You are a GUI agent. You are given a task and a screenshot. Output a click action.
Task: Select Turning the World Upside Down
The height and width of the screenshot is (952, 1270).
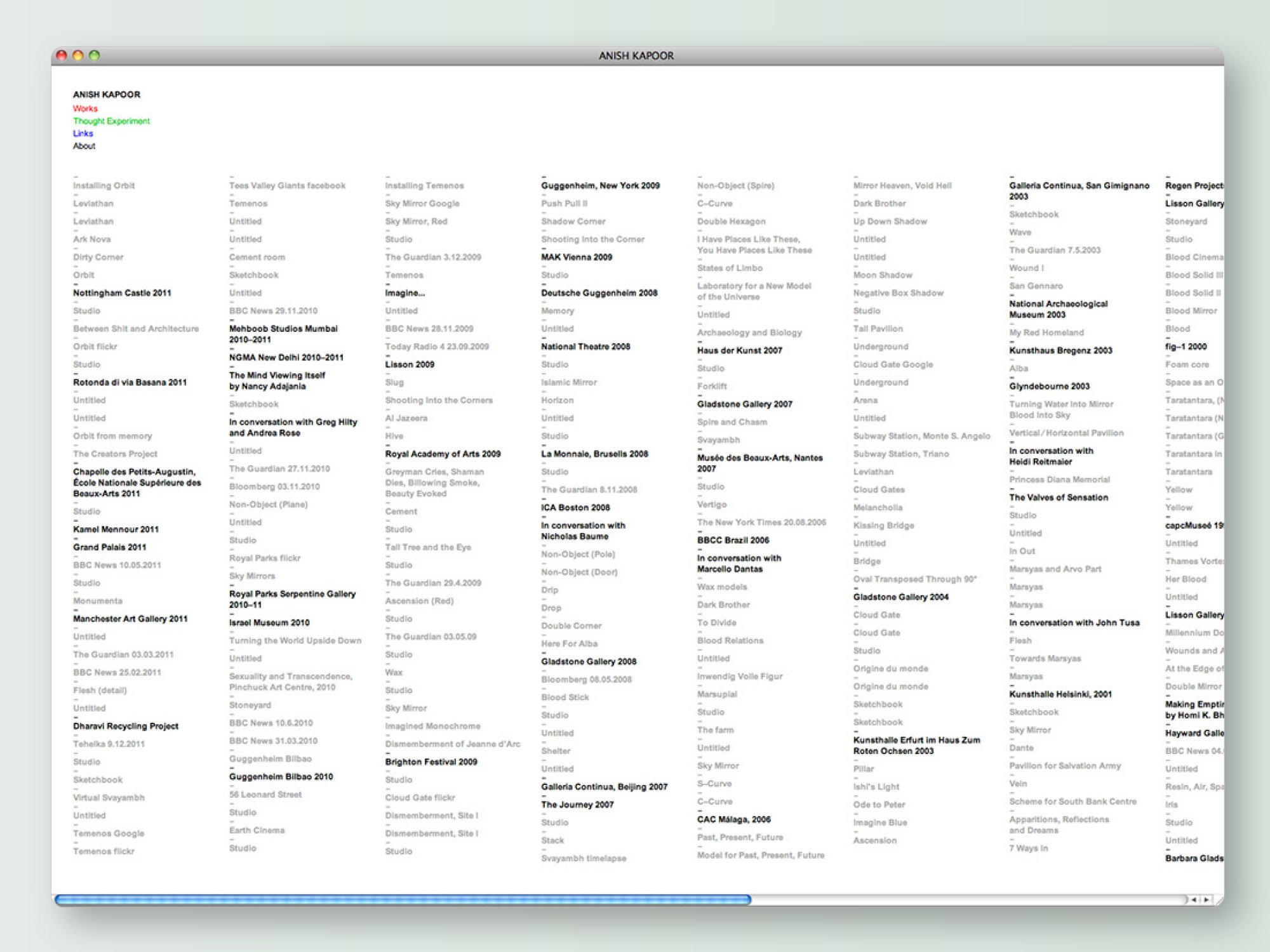295,640
